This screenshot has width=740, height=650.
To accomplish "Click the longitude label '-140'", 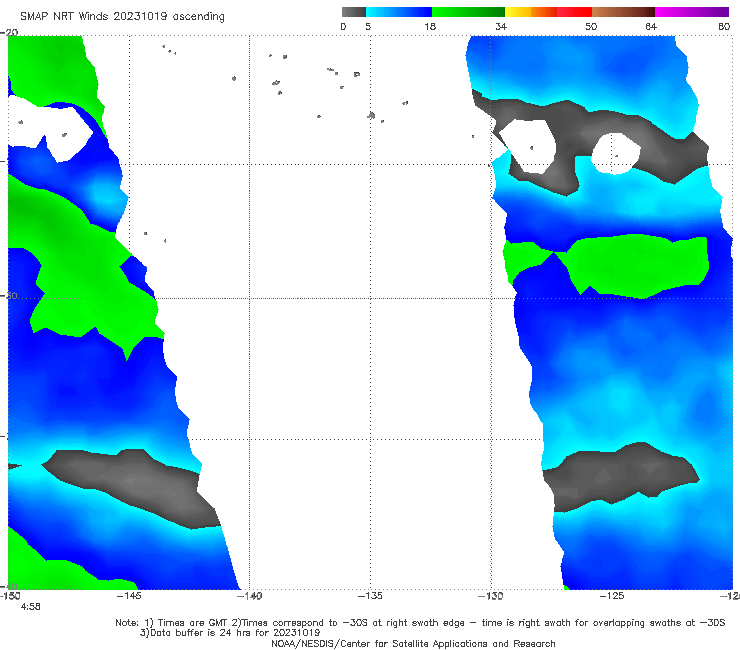I will tap(249, 596).
